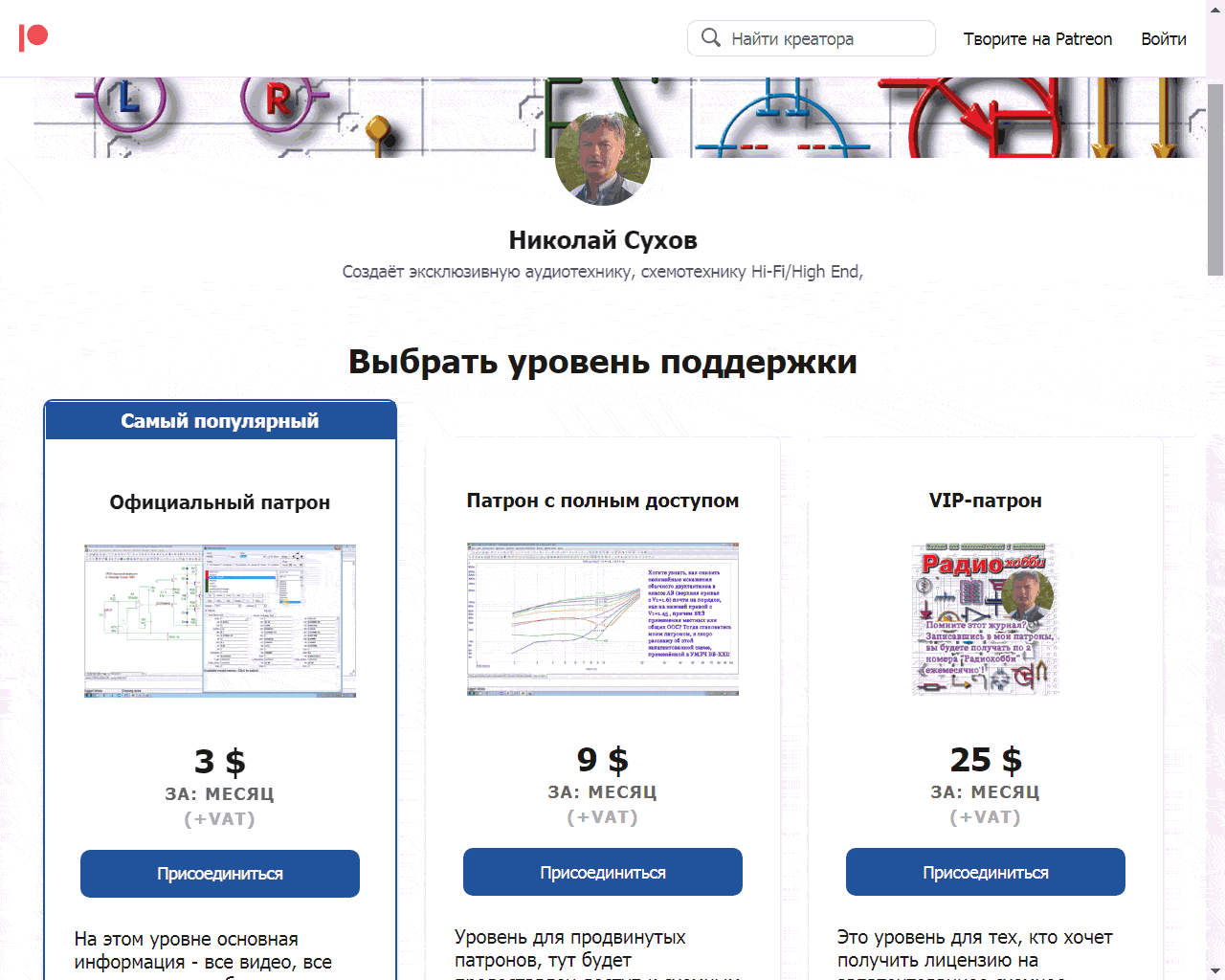
Task: Click the Patreon logo icon
Action: [x=33, y=37]
